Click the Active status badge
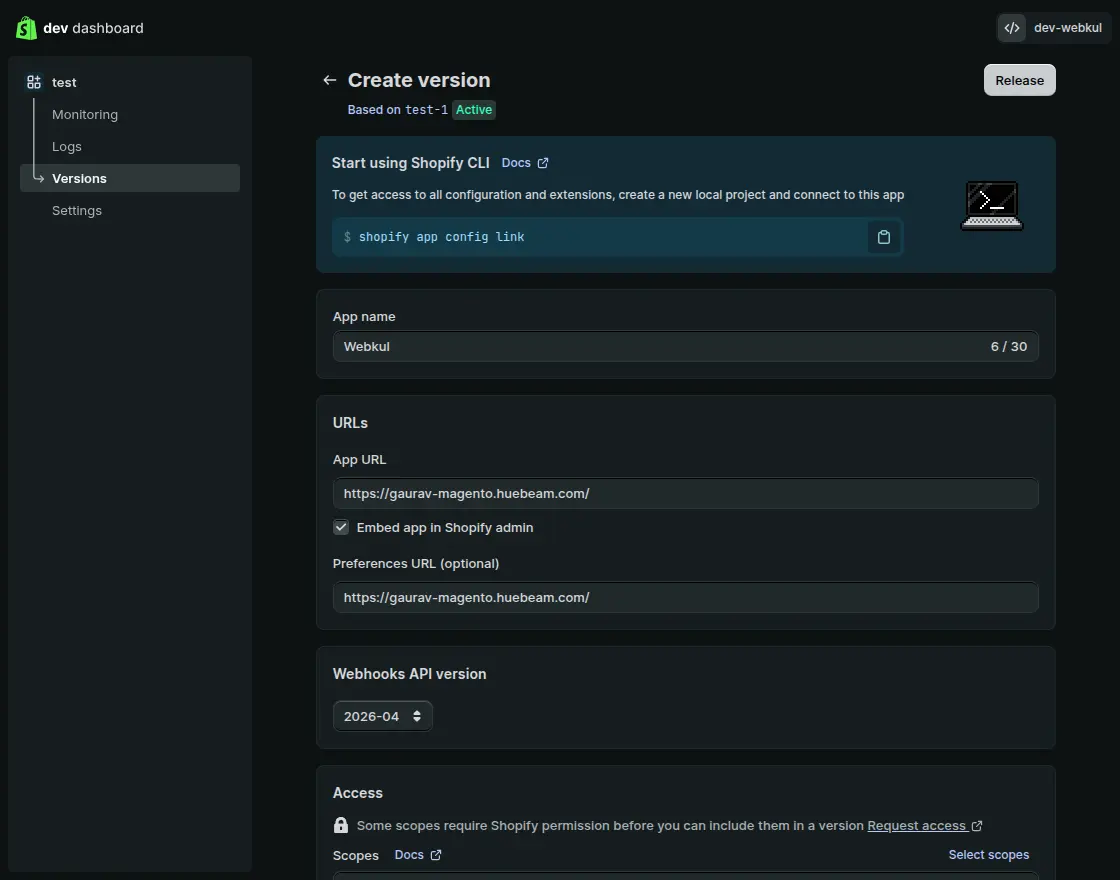The image size is (1120, 880). [x=474, y=110]
